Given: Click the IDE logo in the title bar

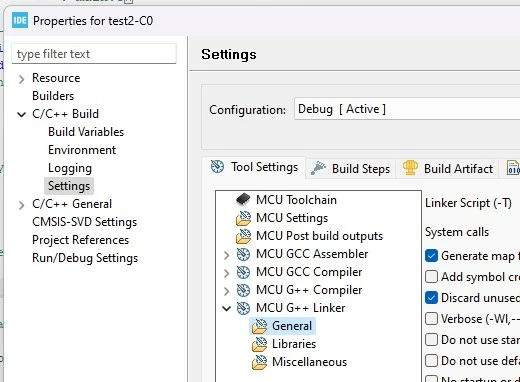Looking at the screenshot, I should (x=20, y=21).
